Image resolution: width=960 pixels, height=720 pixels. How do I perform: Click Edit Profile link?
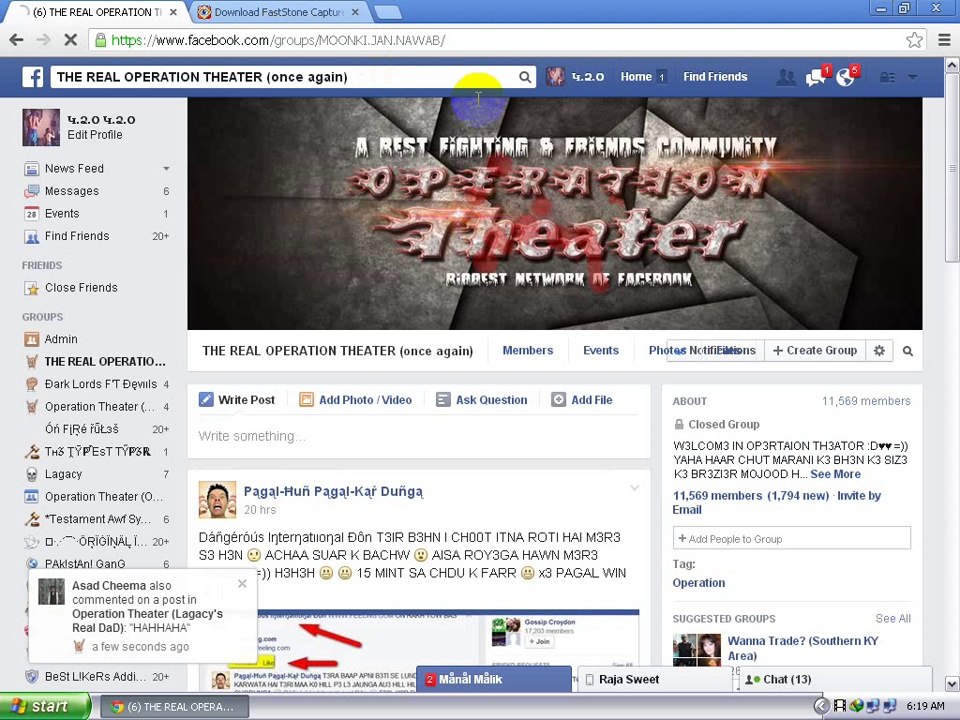point(95,135)
